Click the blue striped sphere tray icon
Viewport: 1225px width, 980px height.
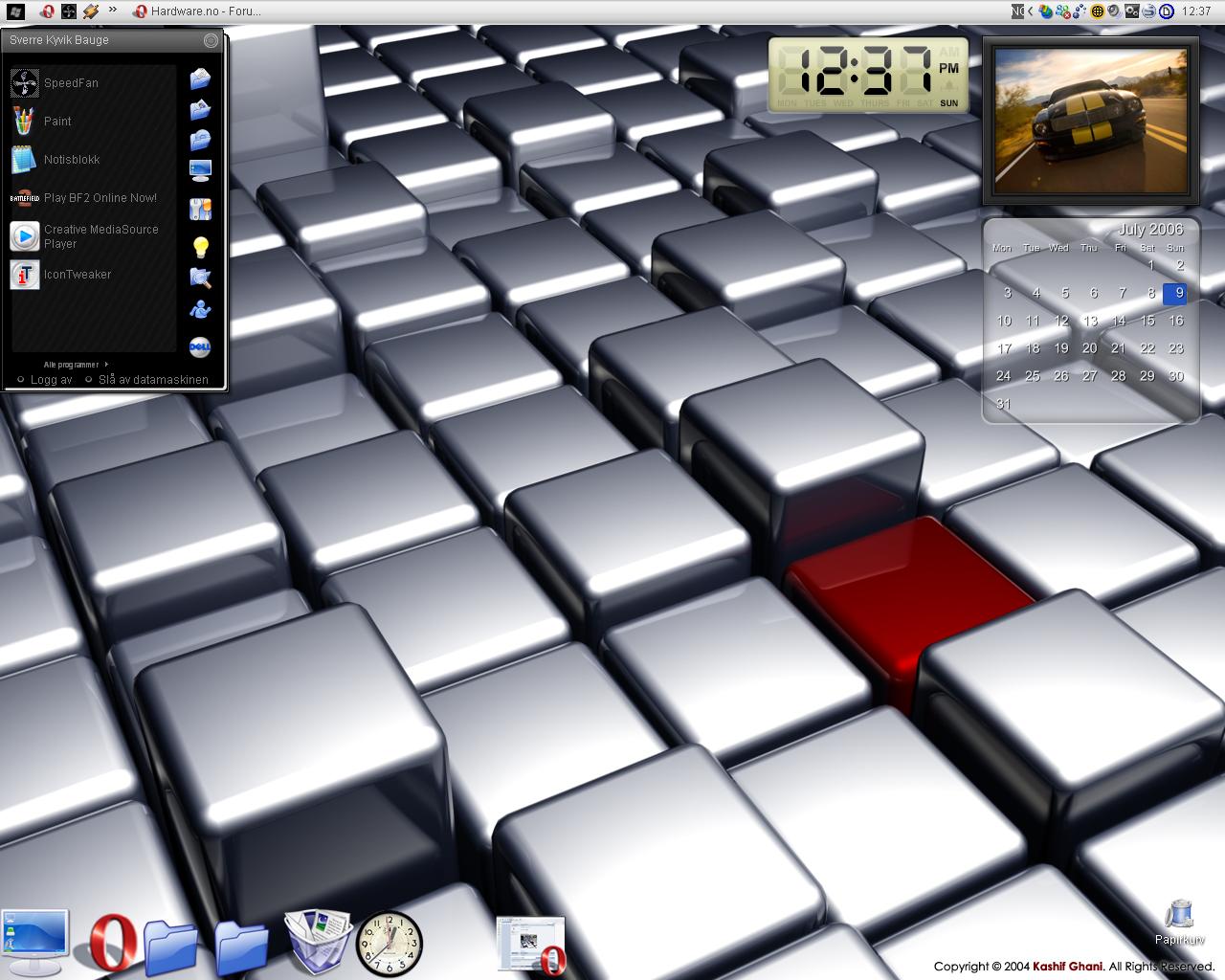[x=1148, y=11]
